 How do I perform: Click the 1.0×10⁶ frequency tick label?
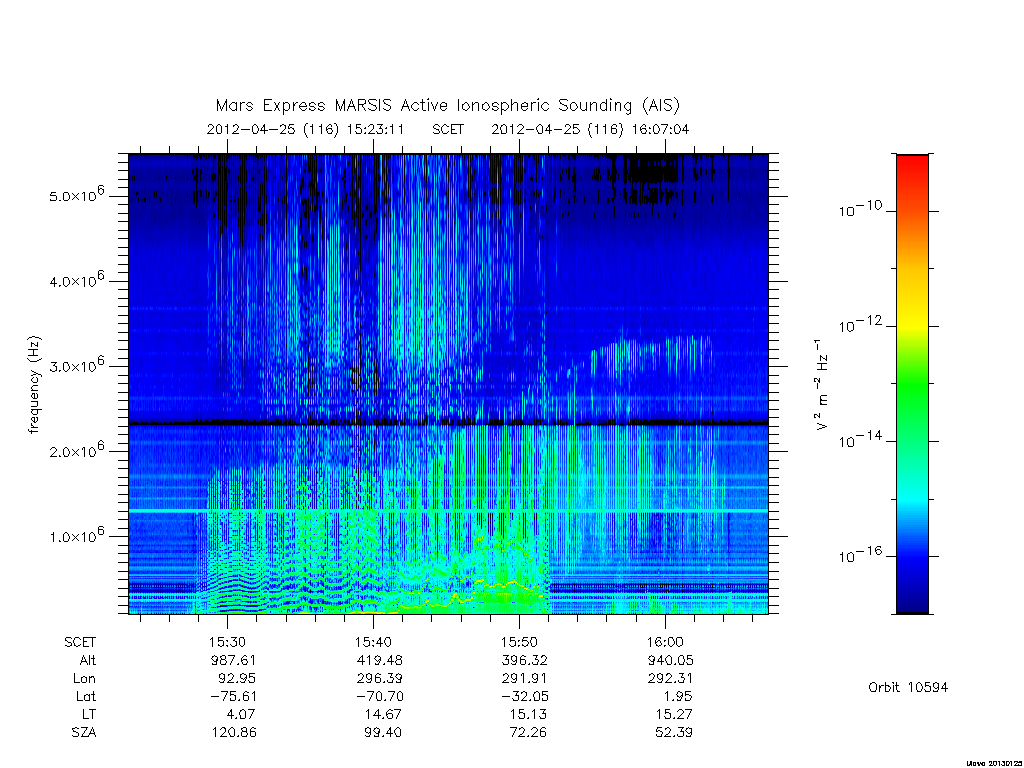point(76,535)
